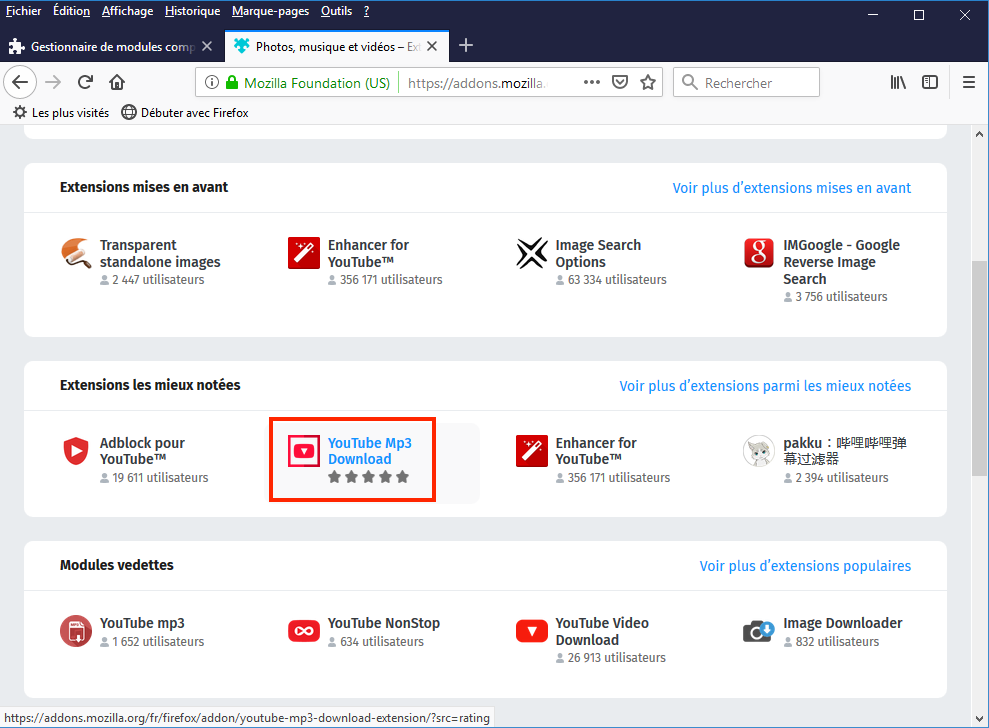Screen dimensions: 989x728
Task: Open the Outils menu
Action: coord(336,11)
